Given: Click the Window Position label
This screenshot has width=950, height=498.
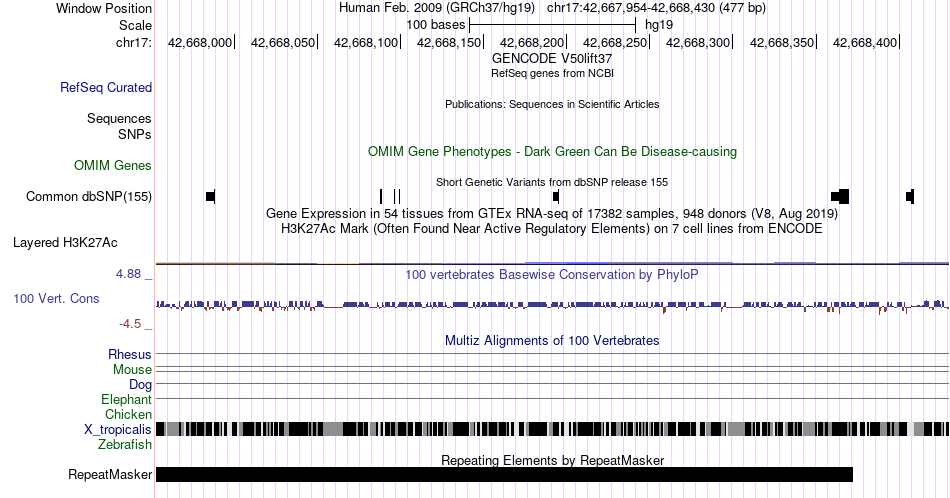Looking at the screenshot, I should pos(104,8).
